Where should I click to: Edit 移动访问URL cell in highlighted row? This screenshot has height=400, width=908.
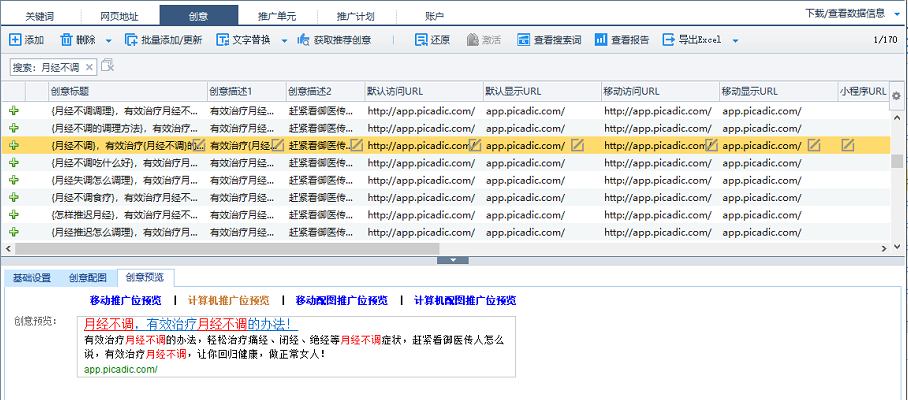(712, 145)
